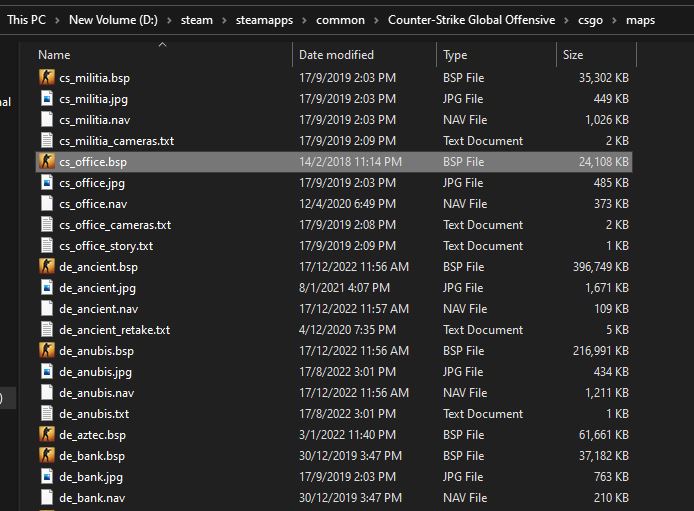The width and height of the screenshot is (694, 511).
Task: Open dropdown arrow after New Volume (D:)
Action: click(x=169, y=20)
